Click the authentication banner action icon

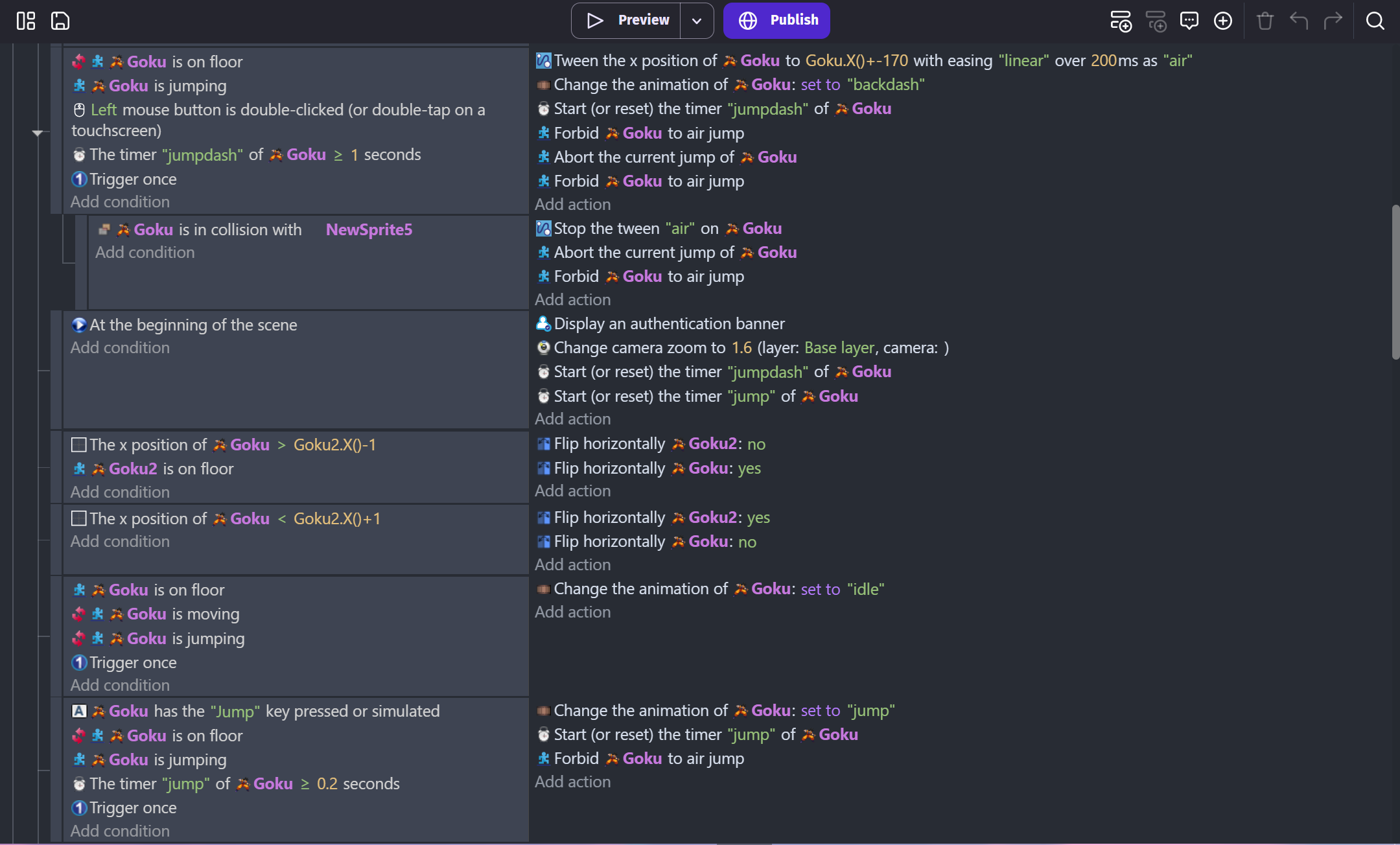tap(543, 323)
